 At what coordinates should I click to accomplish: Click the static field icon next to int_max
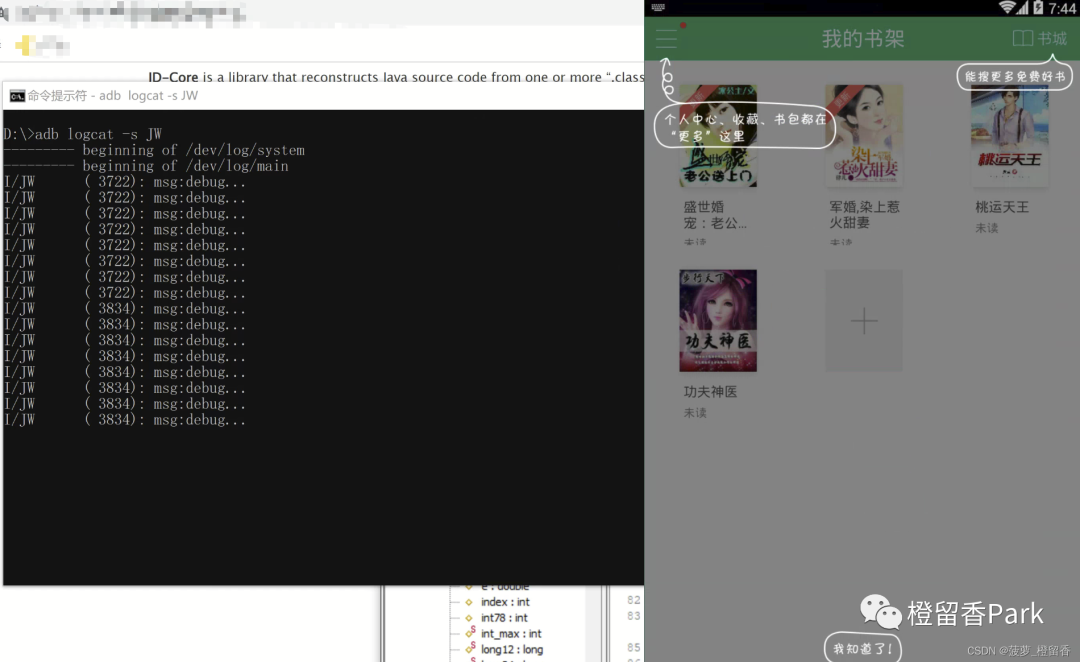(x=469, y=633)
